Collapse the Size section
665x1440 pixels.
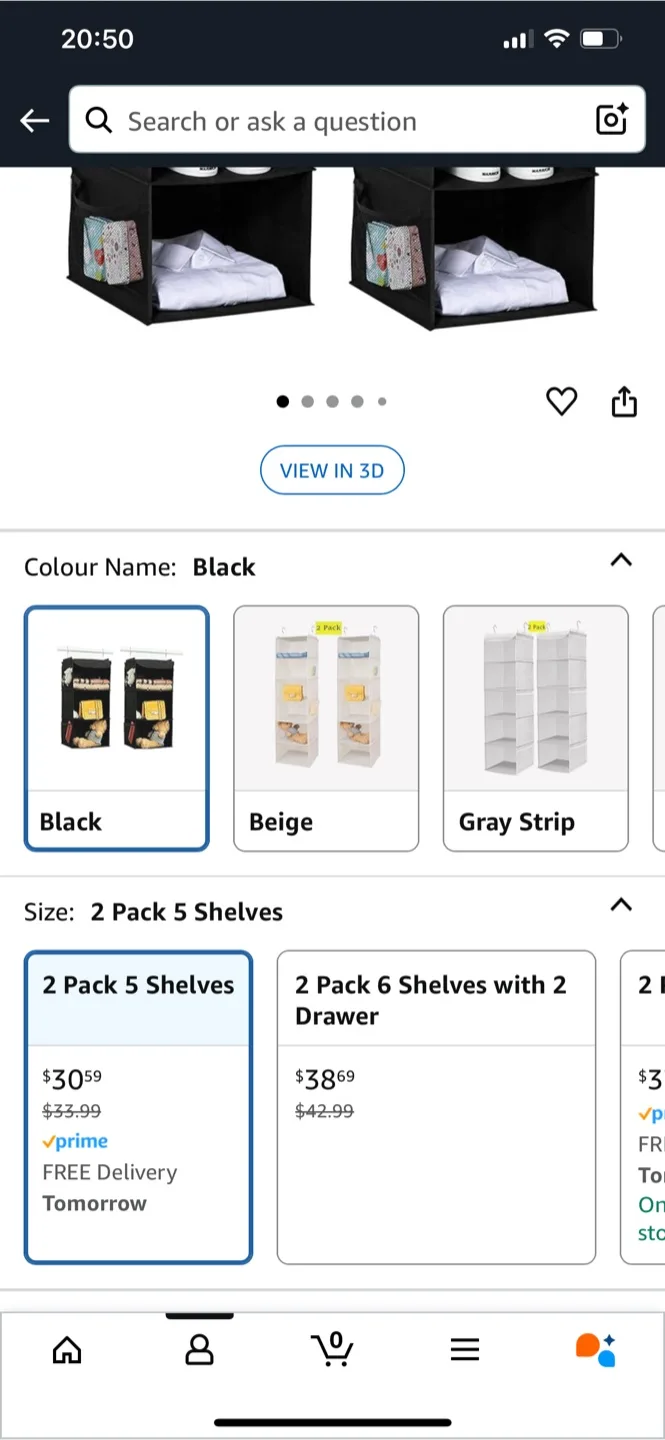(x=621, y=905)
